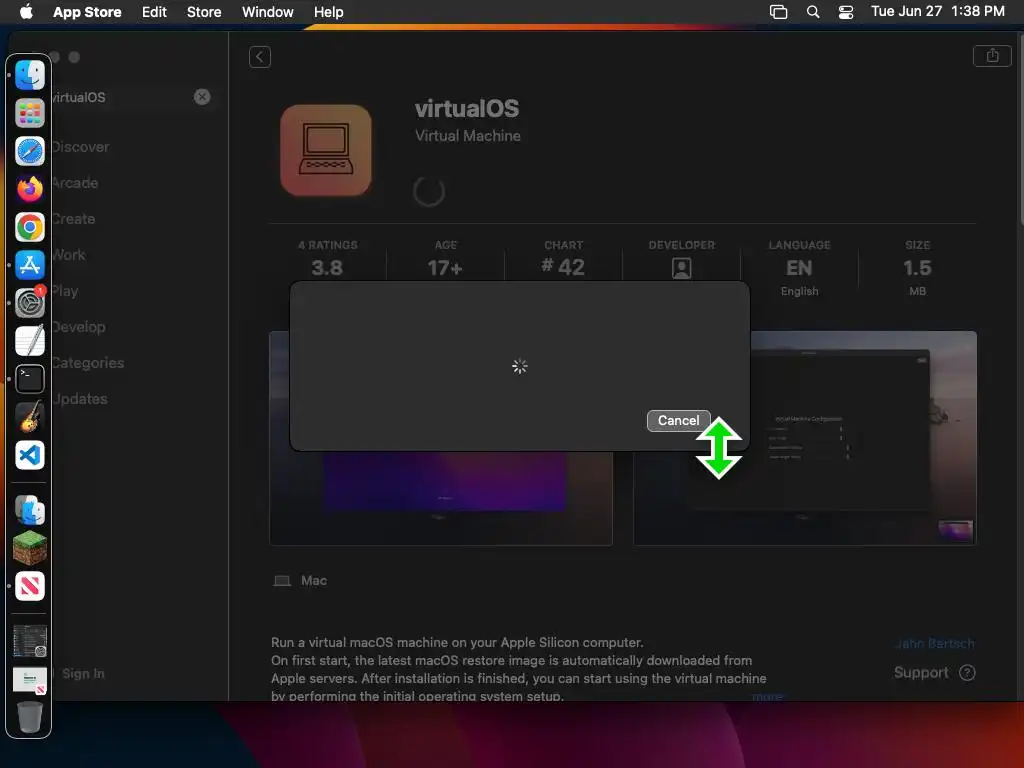
Task: Open News app from the Dock
Action: pyautogui.click(x=30, y=586)
